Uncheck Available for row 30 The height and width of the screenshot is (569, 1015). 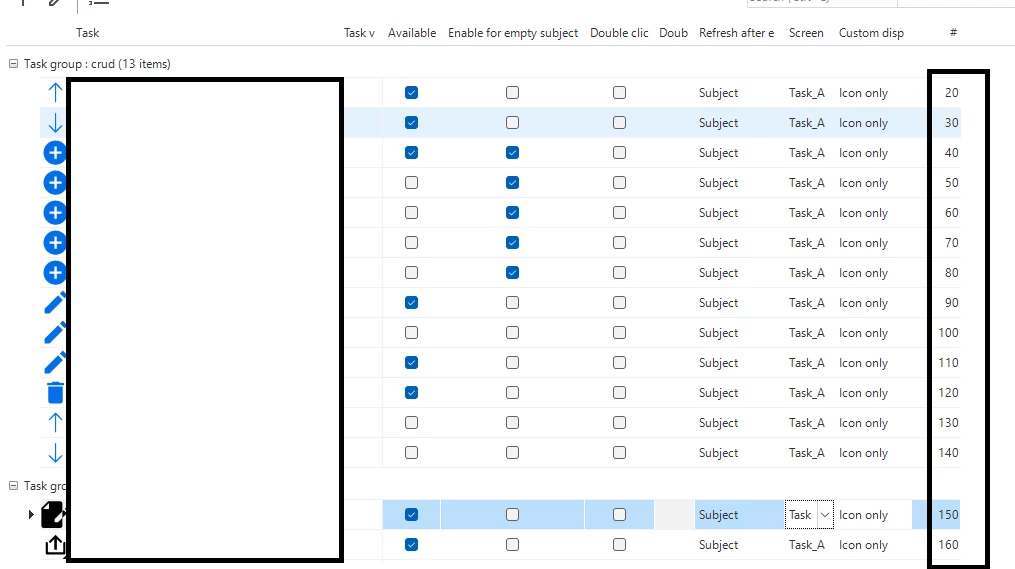tap(411, 122)
